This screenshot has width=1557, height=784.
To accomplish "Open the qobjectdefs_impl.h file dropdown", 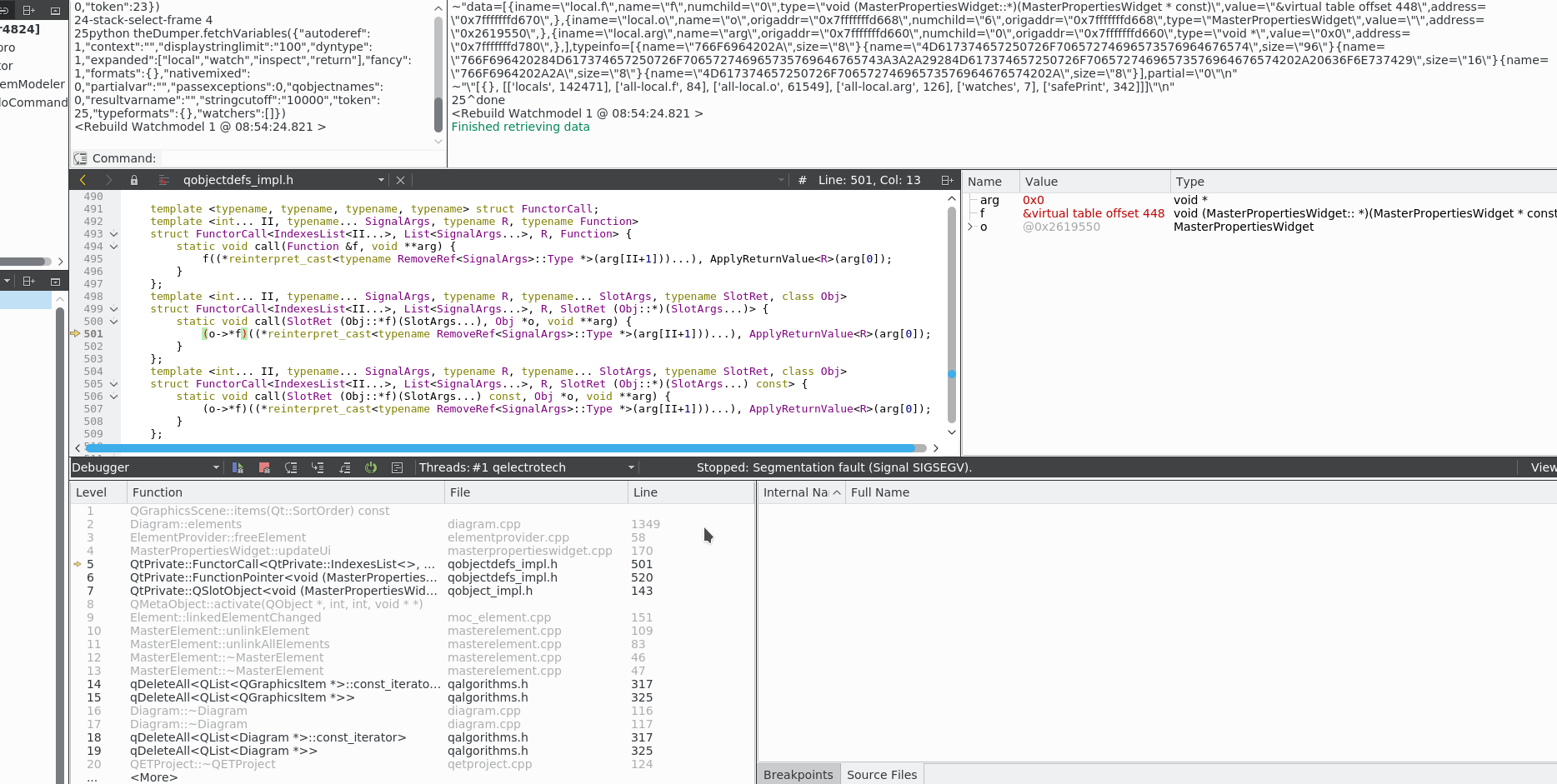I will tap(381, 180).
